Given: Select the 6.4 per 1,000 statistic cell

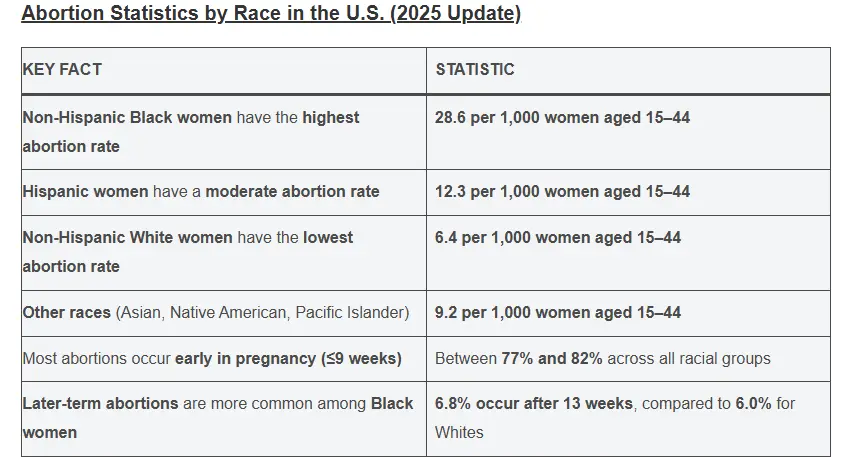Looking at the screenshot, I should click(x=558, y=237).
